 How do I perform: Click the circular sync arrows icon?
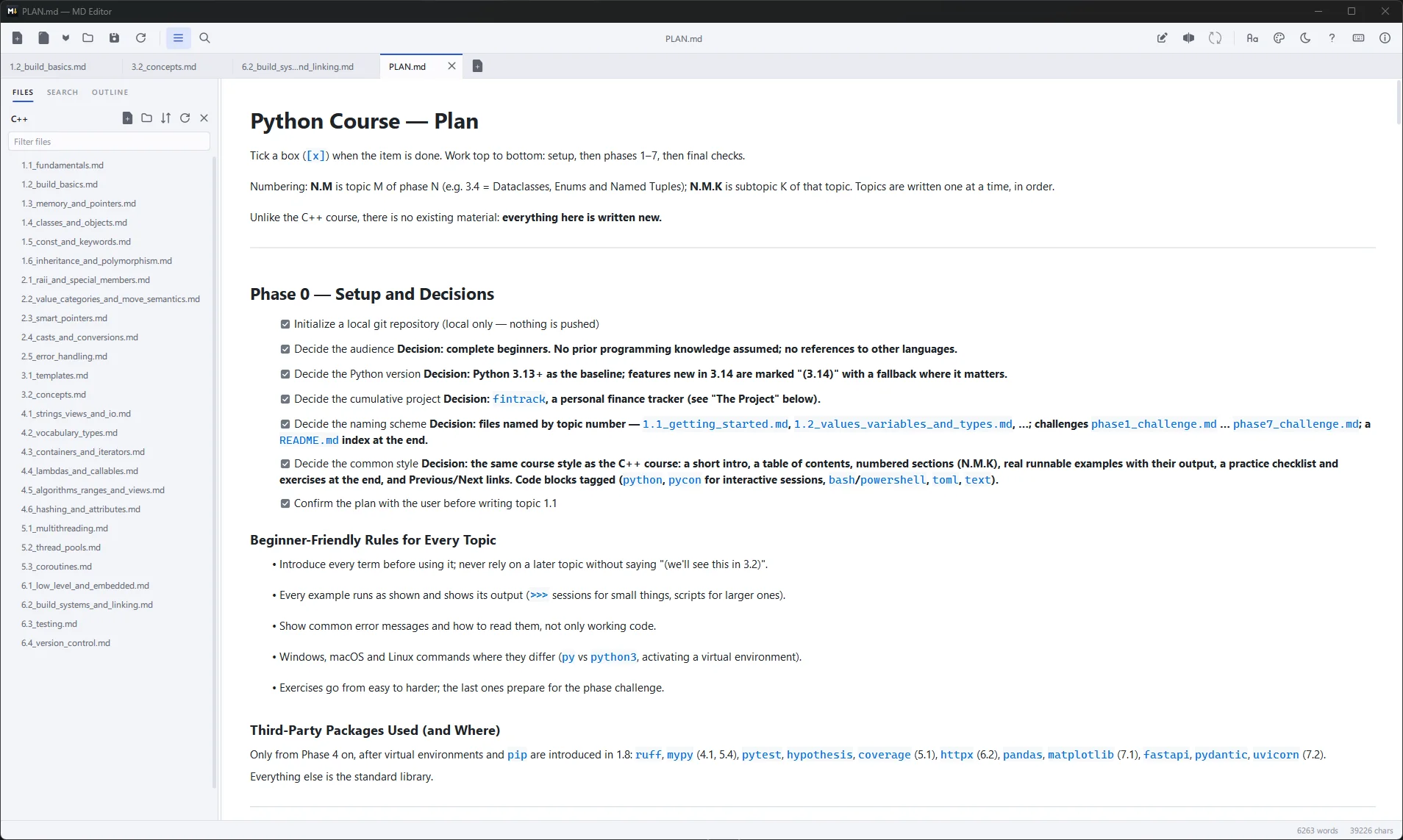pos(1215,38)
